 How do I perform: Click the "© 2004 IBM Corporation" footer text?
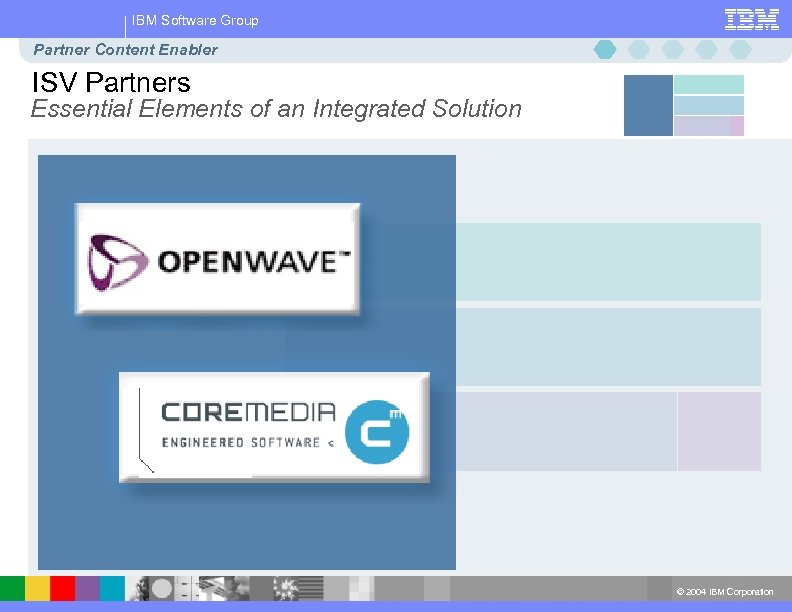click(x=725, y=592)
